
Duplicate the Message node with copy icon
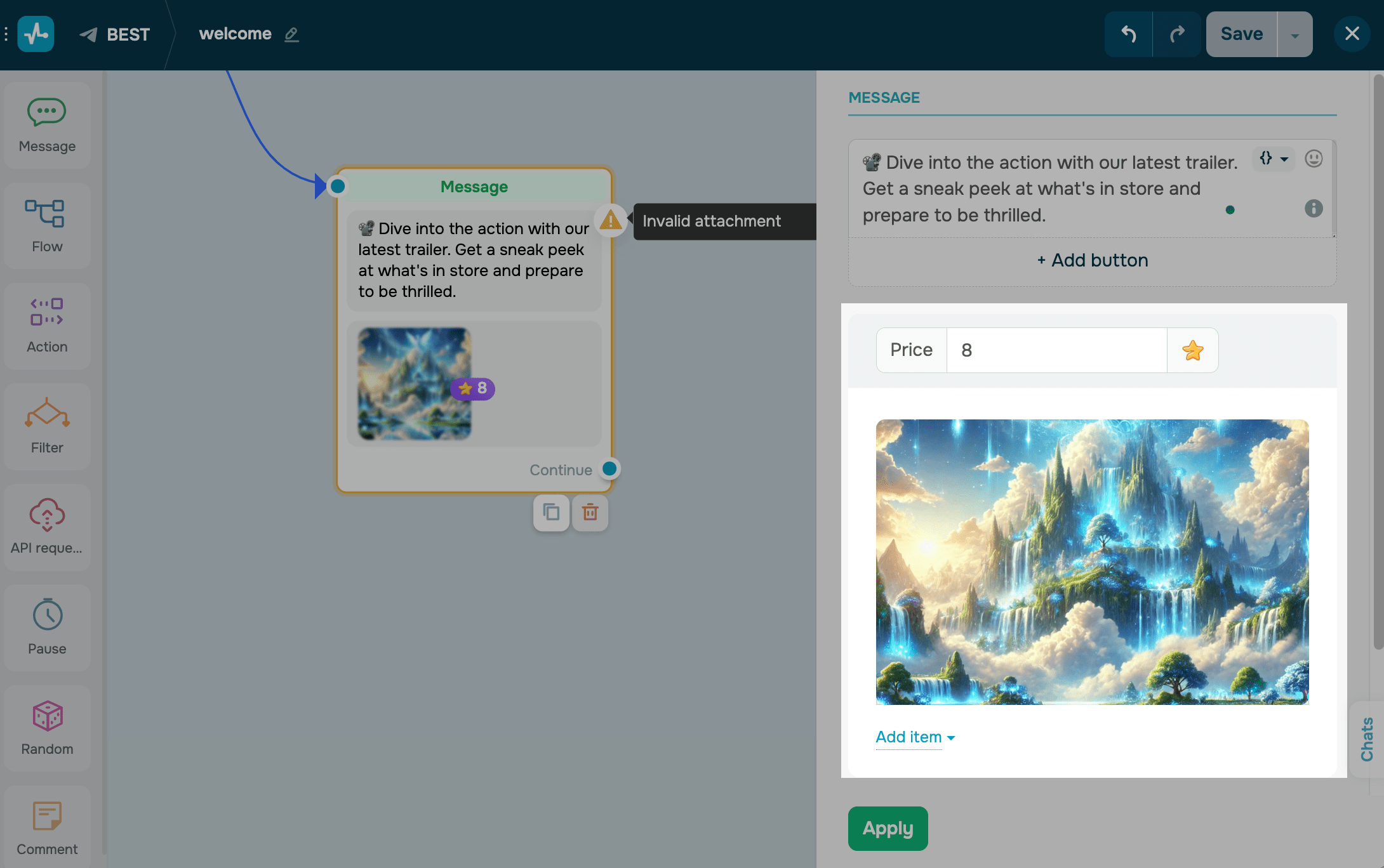click(x=551, y=512)
